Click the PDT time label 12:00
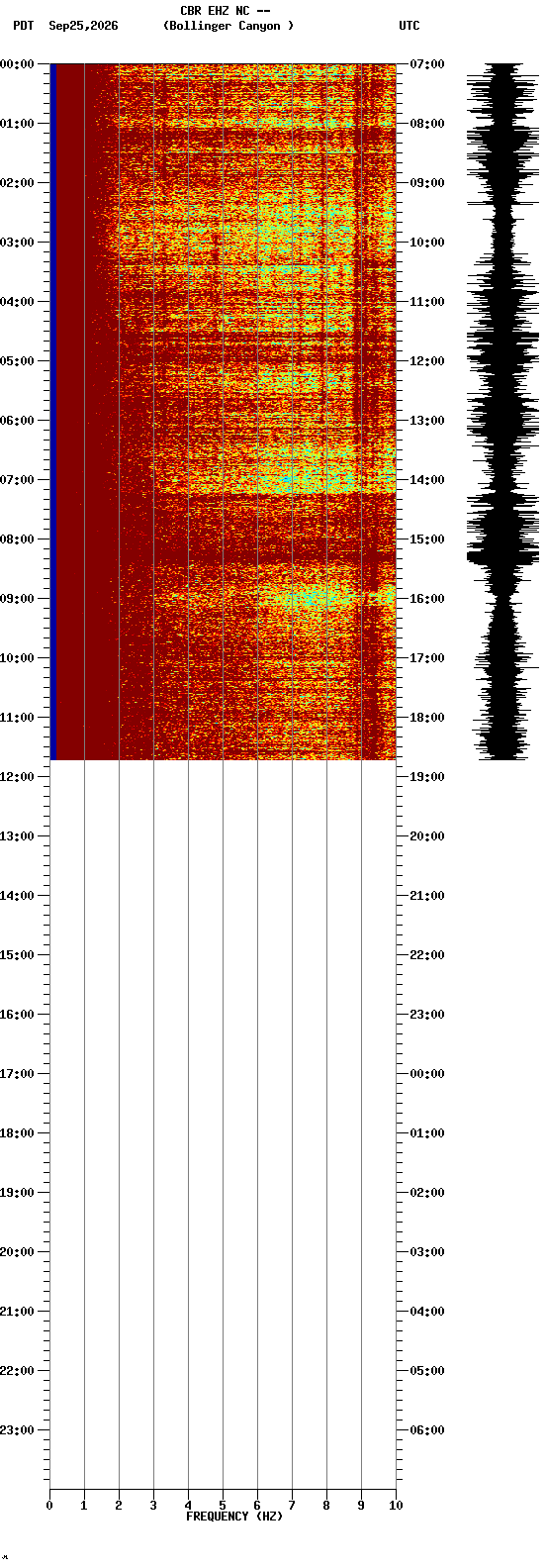Image resolution: width=546 pixels, height=1568 pixels. [17, 777]
